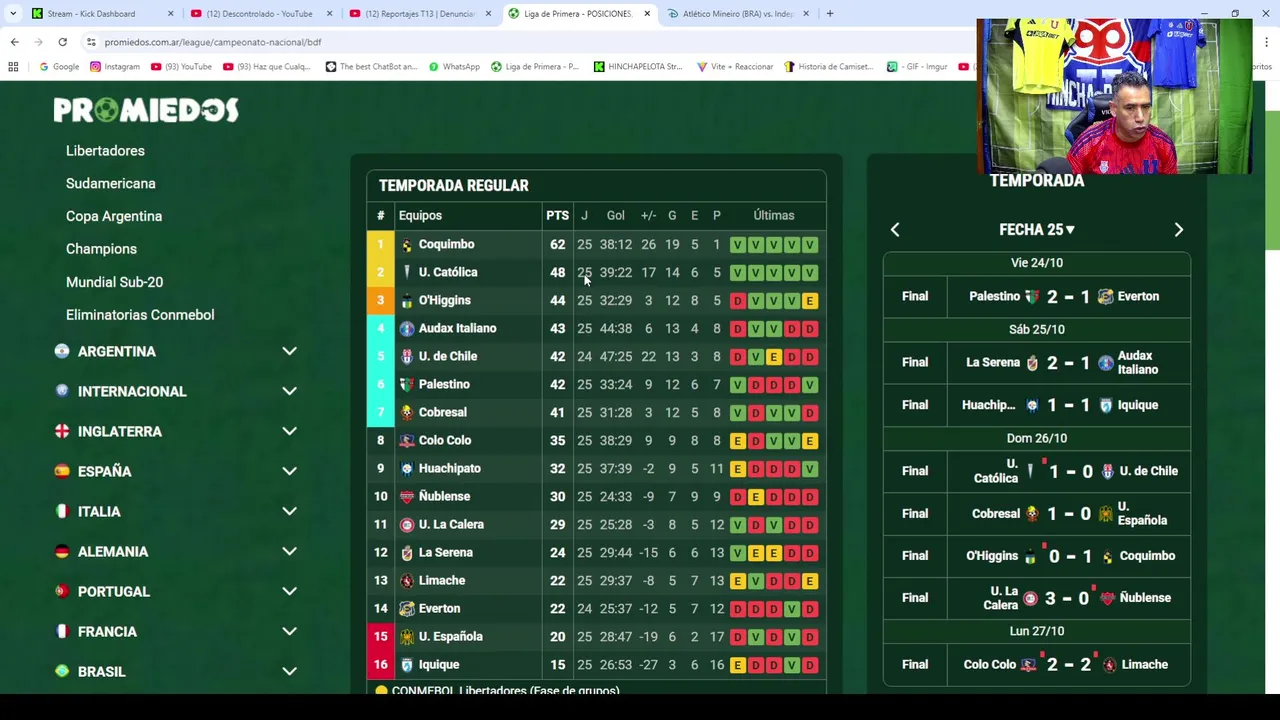Viewport: 1280px width, 720px height.
Task: Click the Coquimbo team crest in standings
Action: 407,245
